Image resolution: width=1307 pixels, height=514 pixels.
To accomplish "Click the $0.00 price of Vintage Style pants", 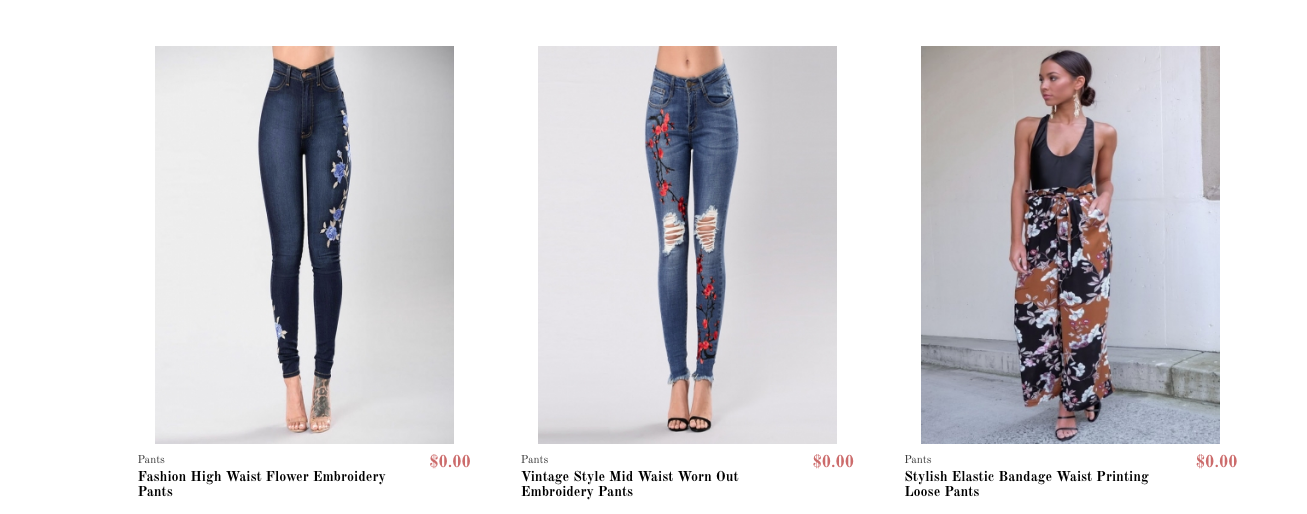I will click(x=833, y=462).
